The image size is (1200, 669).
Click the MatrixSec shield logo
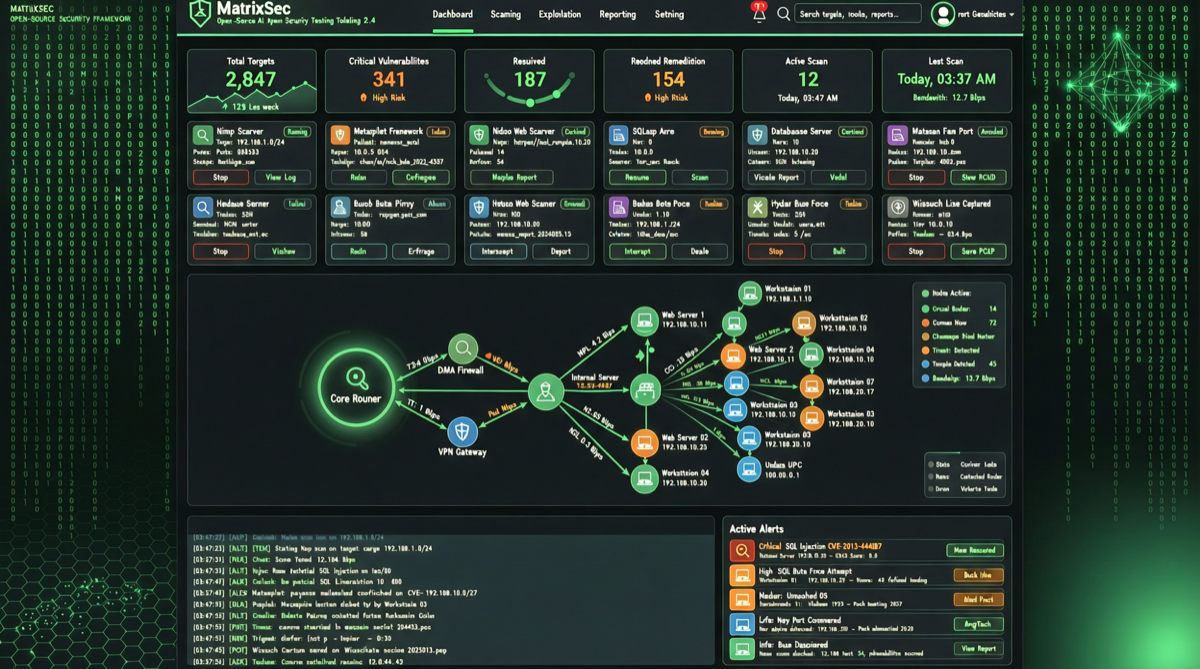(200, 13)
